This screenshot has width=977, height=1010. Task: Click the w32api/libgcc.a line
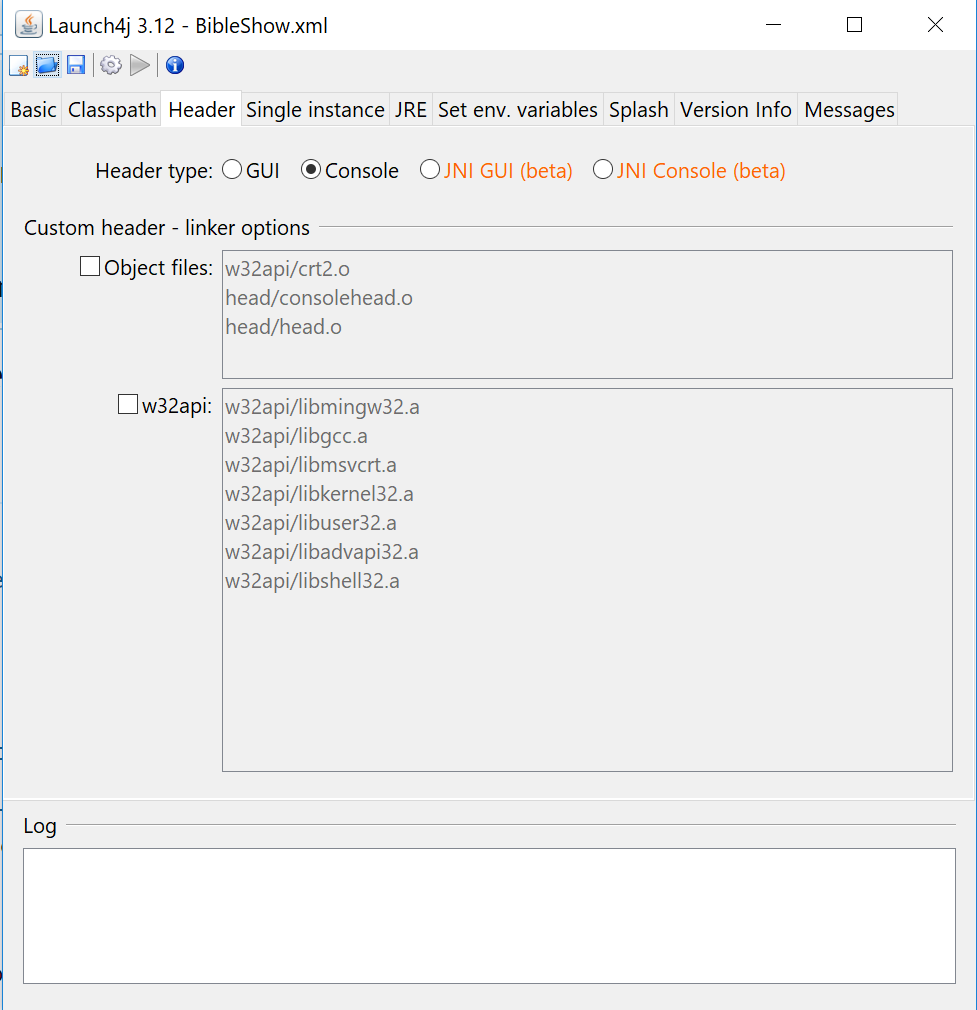click(296, 436)
